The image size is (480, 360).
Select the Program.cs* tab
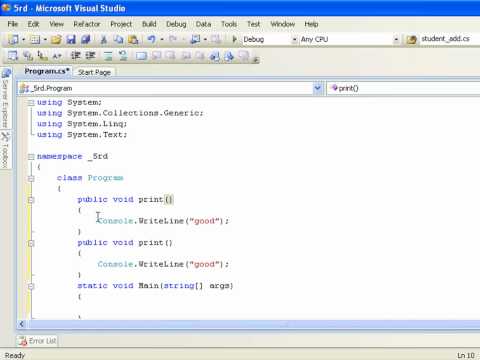pyautogui.click(x=47, y=71)
